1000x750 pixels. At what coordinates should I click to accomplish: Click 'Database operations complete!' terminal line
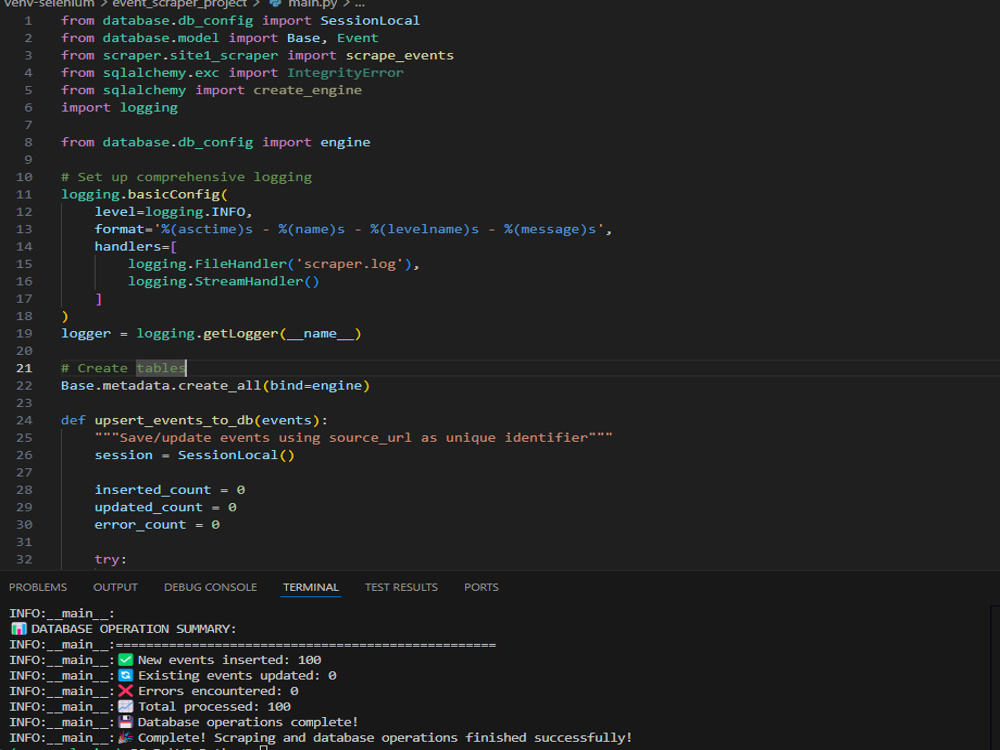point(248,722)
